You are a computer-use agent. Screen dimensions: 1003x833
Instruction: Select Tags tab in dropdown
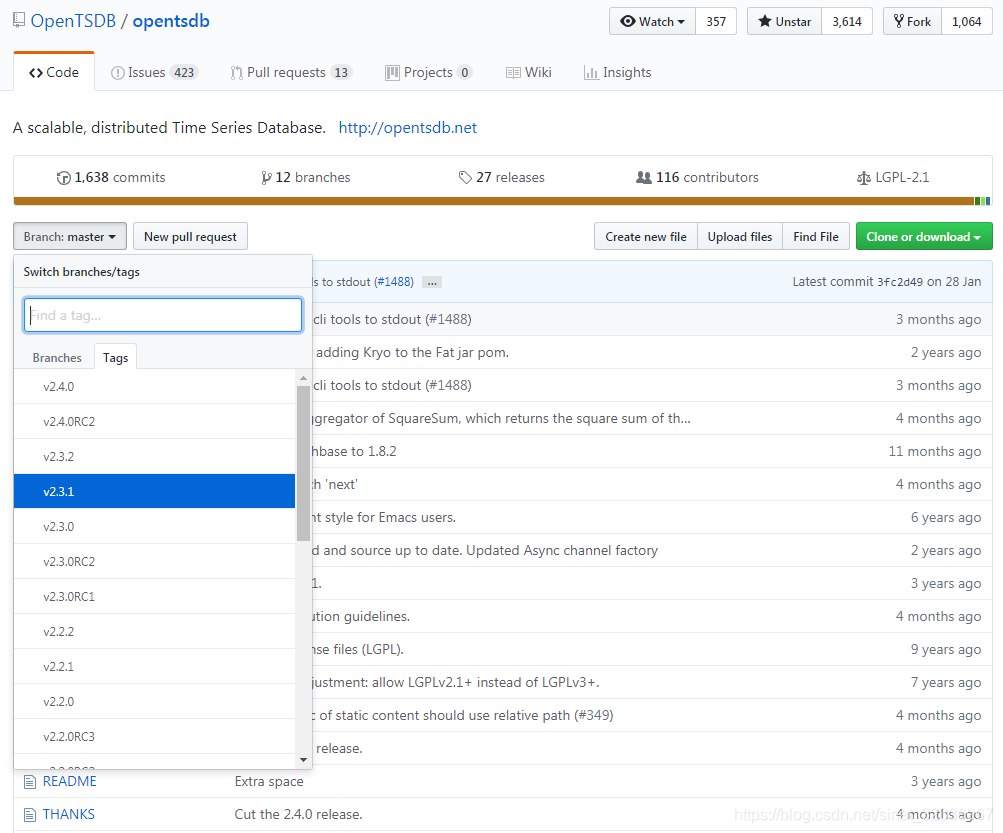click(x=115, y=358)
